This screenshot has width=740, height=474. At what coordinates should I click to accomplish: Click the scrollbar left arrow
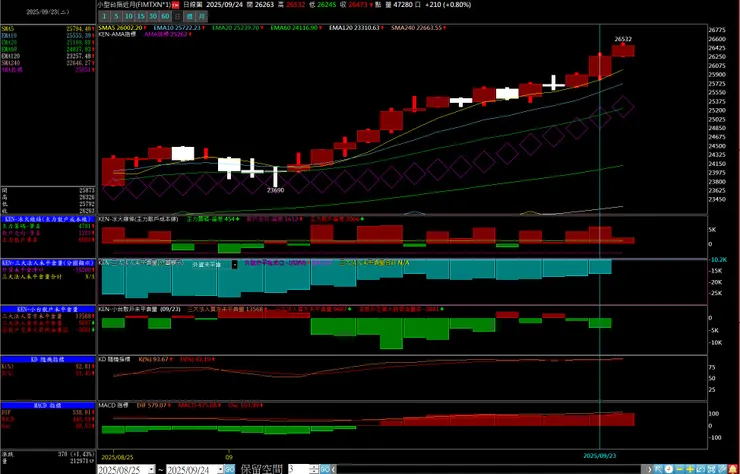pos(334,470)
